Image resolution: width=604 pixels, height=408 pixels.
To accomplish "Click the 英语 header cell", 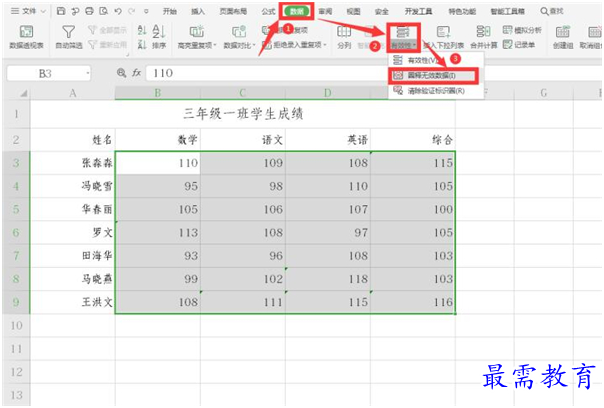I will tap(328, 139).
